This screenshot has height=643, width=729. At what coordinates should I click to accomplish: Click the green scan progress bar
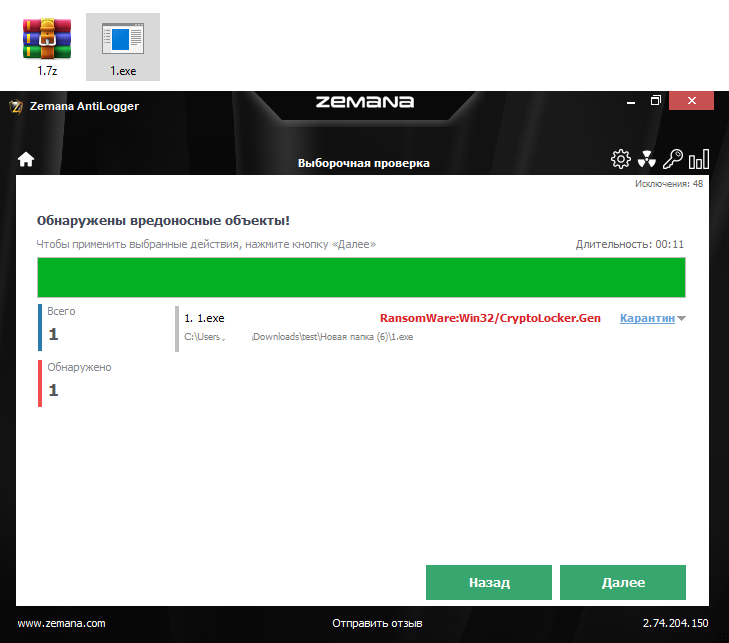tap(361, 278)
